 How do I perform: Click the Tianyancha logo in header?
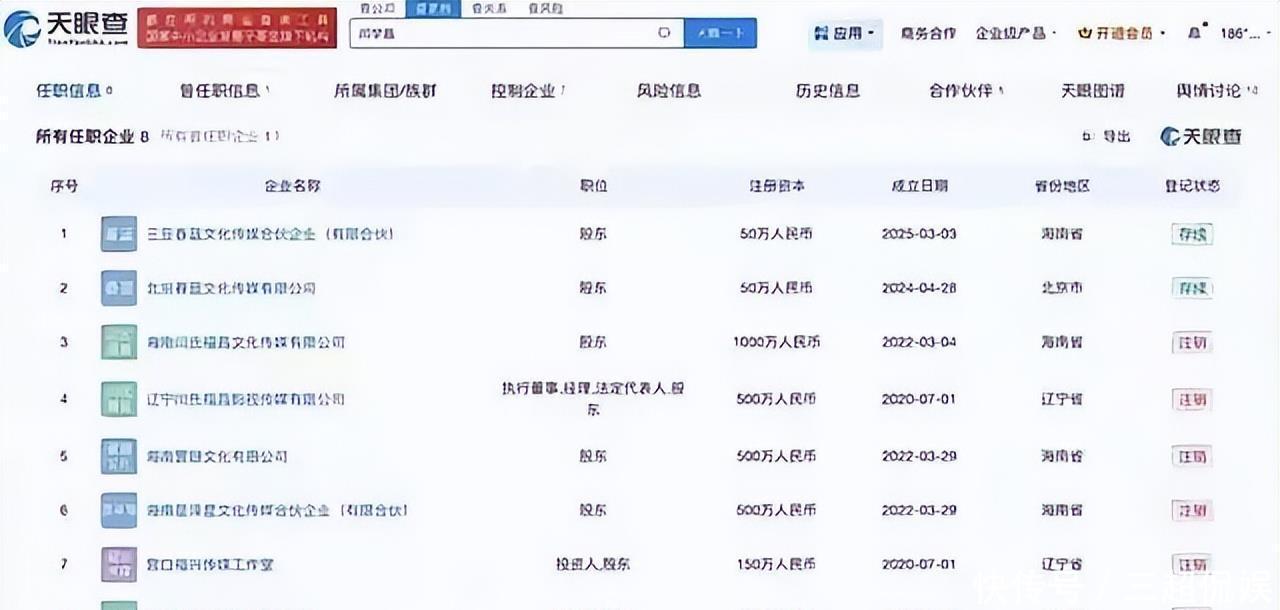[66, 28]
